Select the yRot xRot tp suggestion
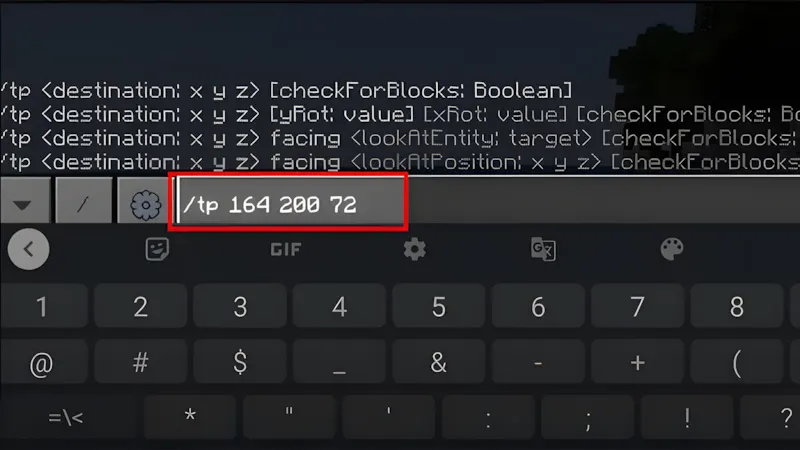The height and width of the screenshot is (450, 800). point(400,114)
